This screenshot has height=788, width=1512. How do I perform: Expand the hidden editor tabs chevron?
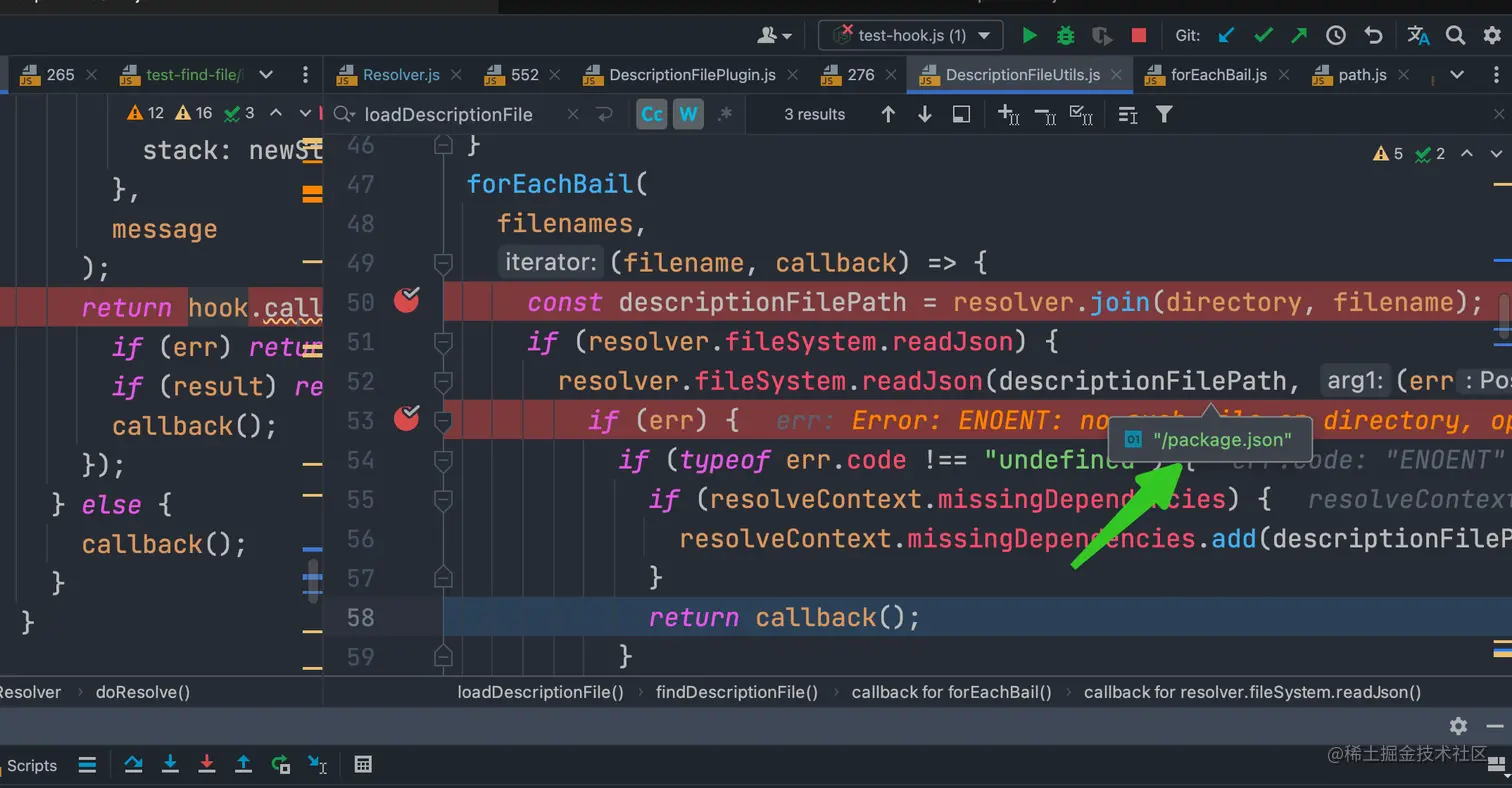tap(1457, 75)
